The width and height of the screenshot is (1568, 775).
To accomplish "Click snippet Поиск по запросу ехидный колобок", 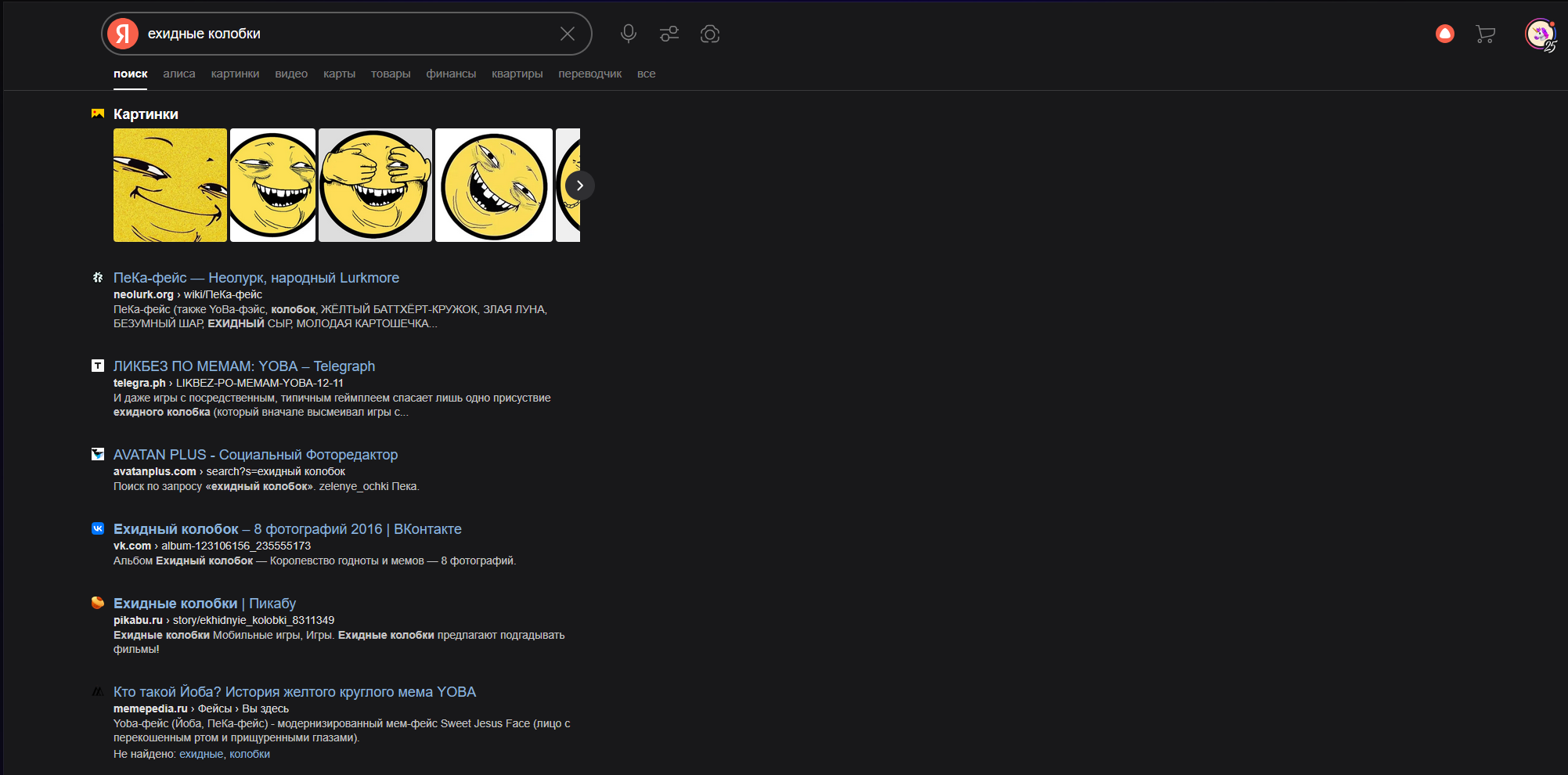I will (x=266, y=486).
